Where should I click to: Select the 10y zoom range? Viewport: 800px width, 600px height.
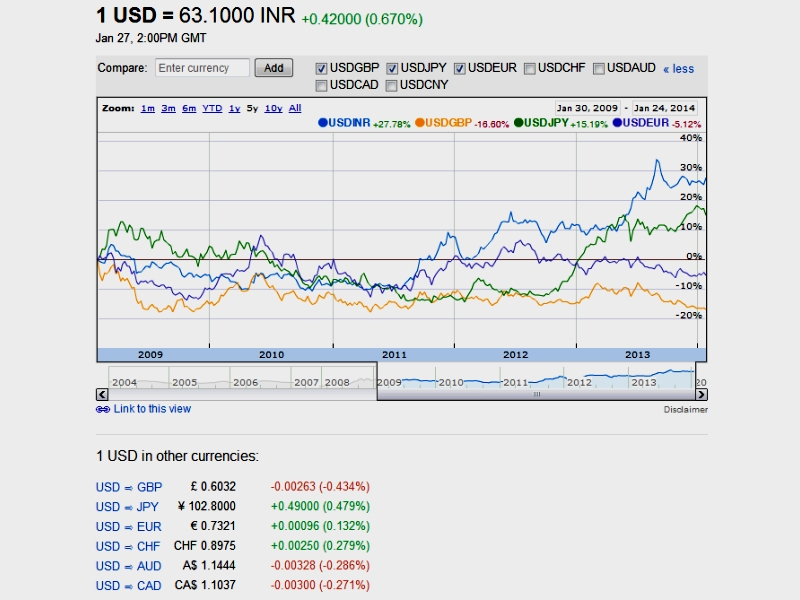pyautogui.click(x=273, y=108)
